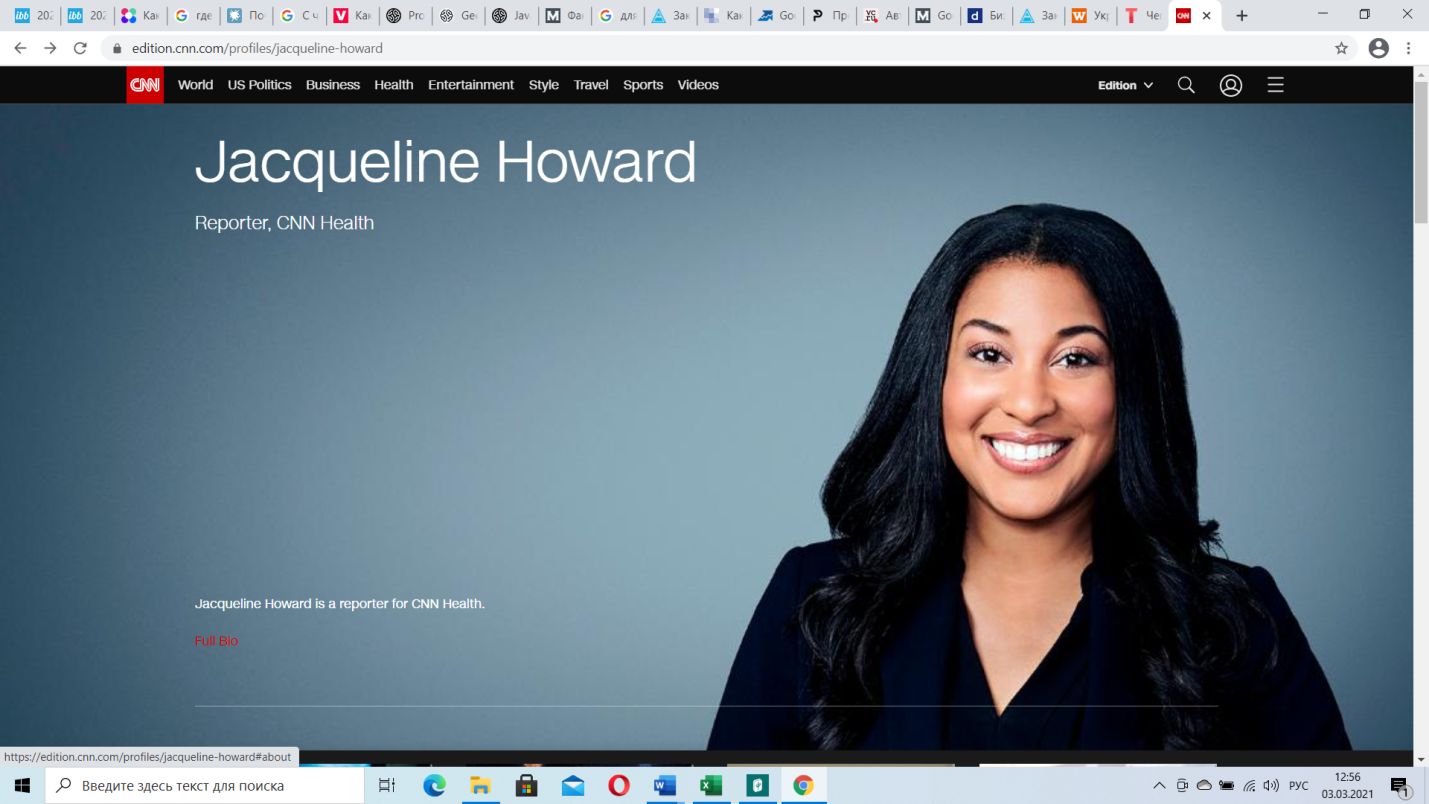
Task: Go back to the previous page
Action: point(20,48)
